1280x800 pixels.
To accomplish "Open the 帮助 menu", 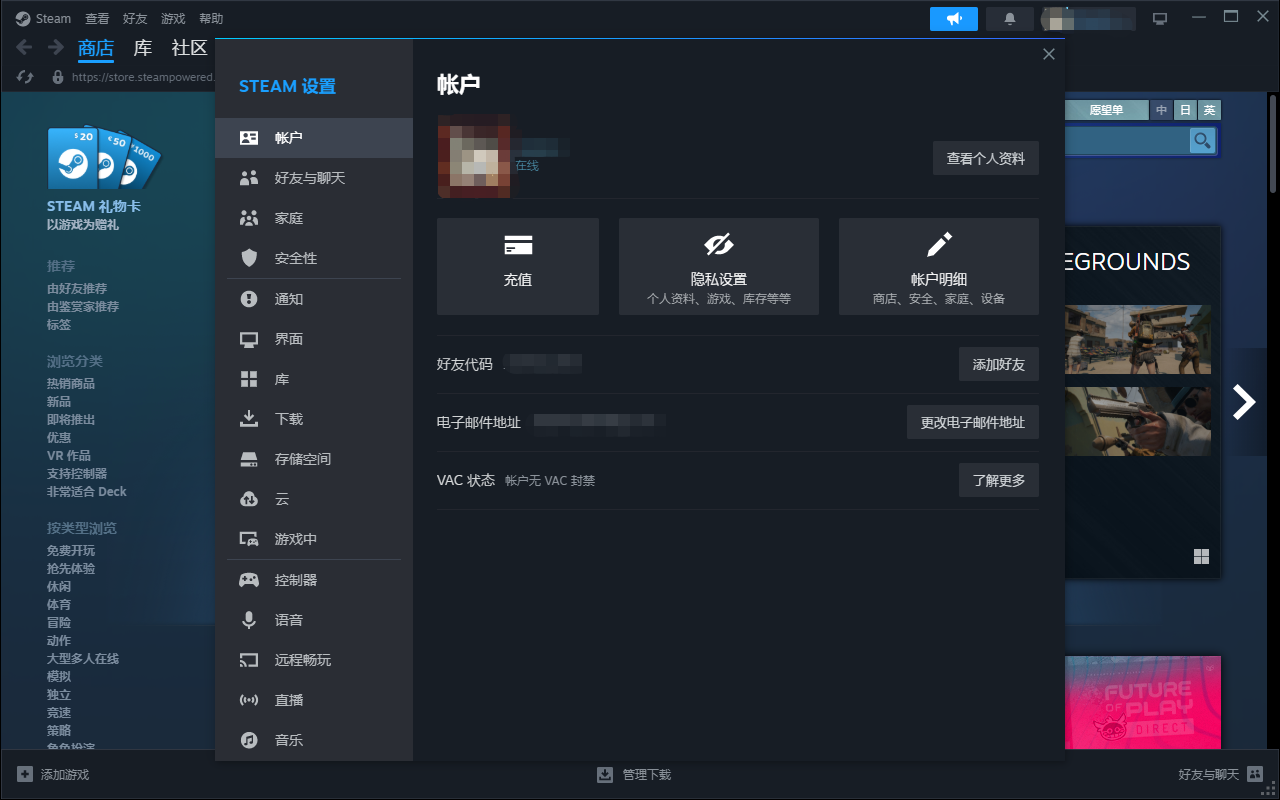I will click(211, 18).
